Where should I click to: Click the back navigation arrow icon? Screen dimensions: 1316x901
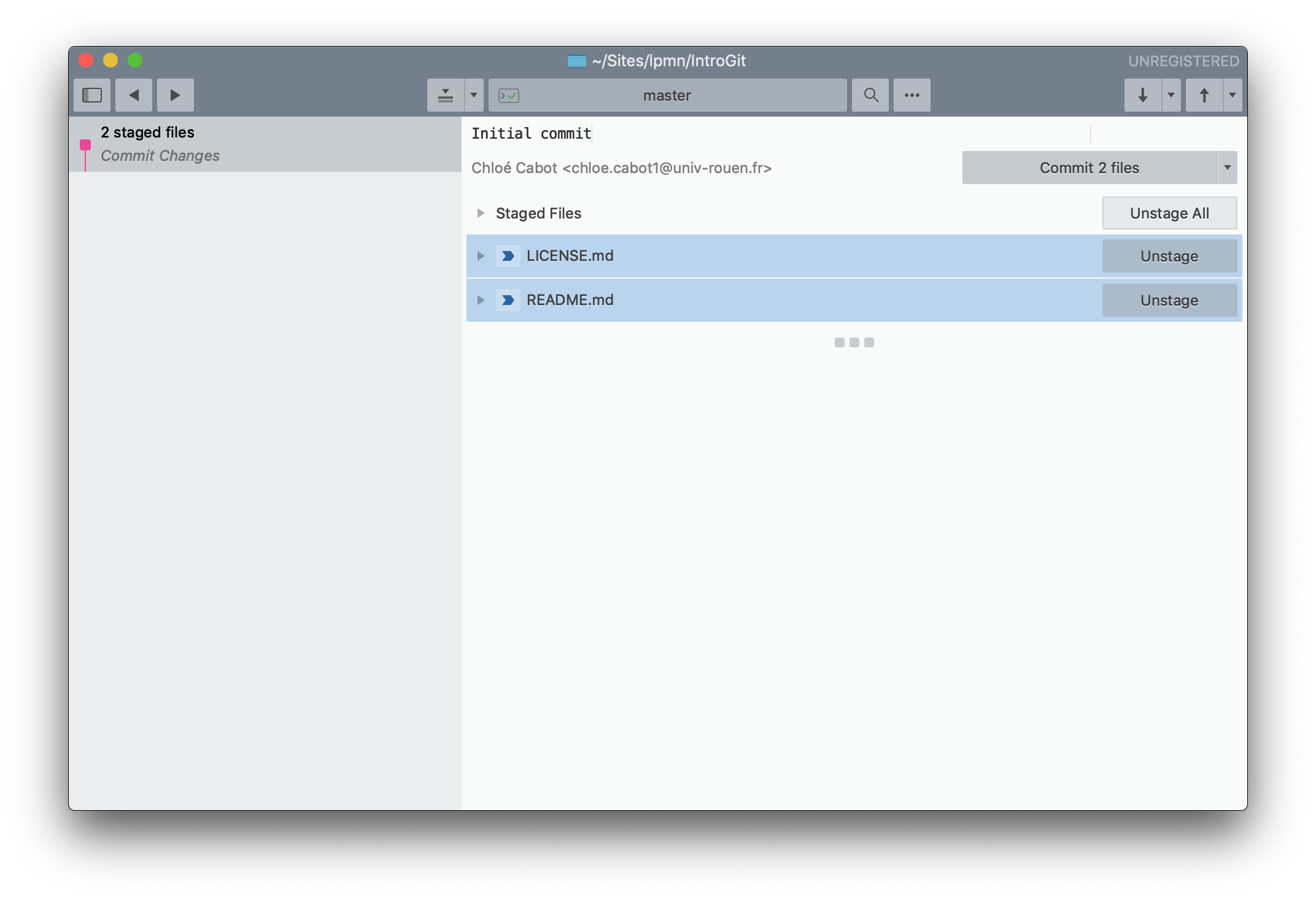[133, 94]
